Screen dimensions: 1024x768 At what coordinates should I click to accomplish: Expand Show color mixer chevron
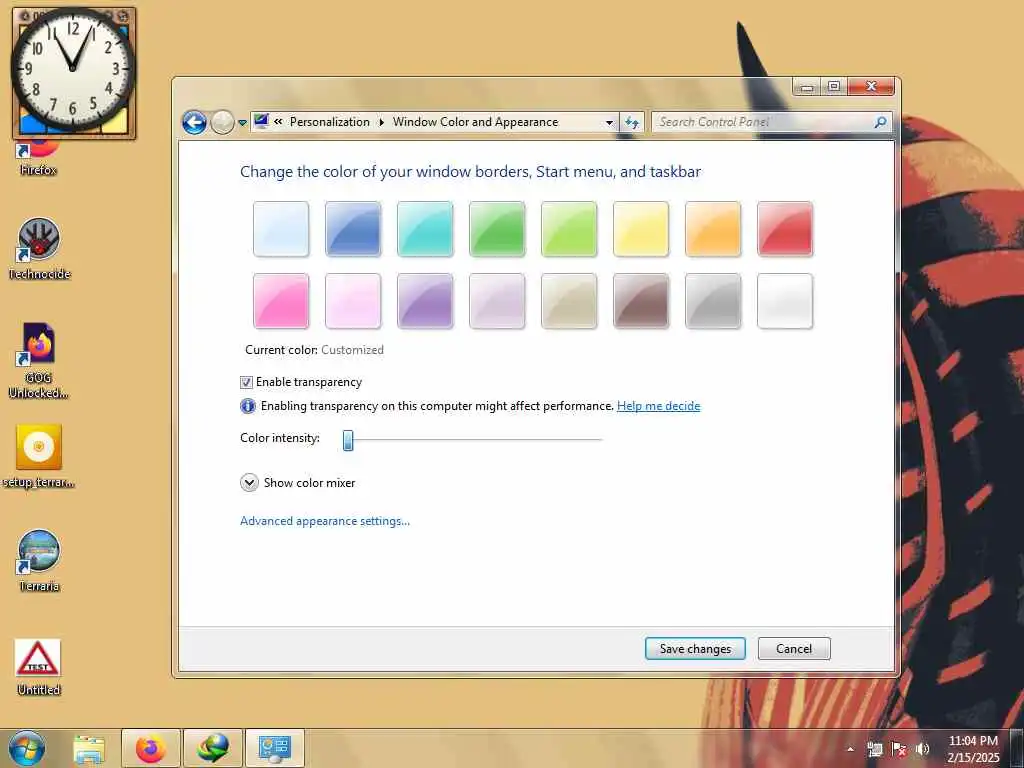coord(249,483)
